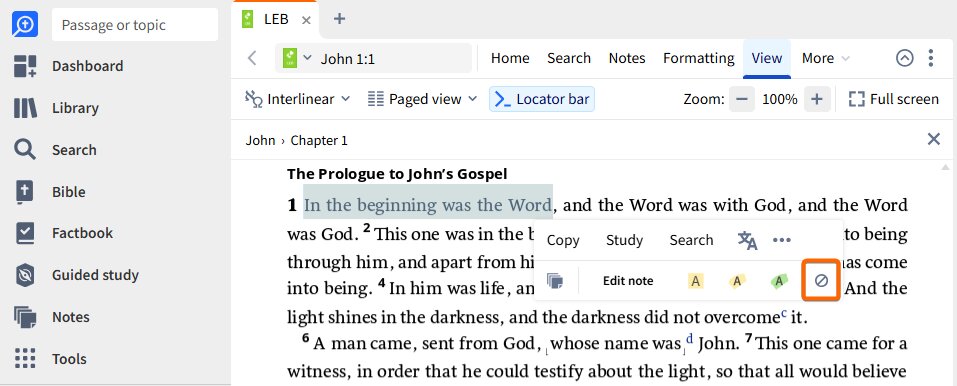Toggle Full screen mode
Image resolution: width=957 pixels, height=386 pixels.
(894, 99)
